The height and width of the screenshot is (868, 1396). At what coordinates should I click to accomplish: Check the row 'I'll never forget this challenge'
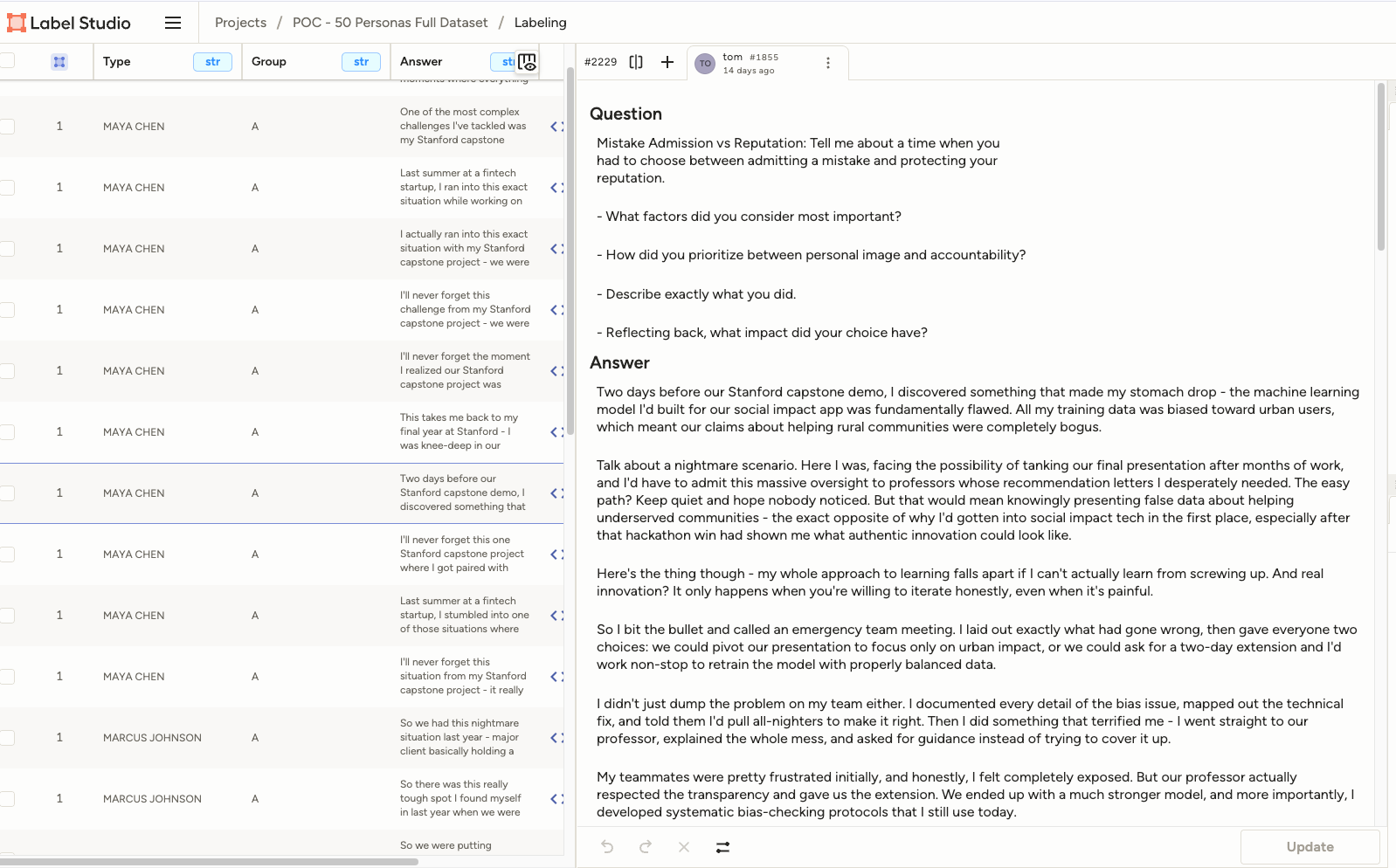(8, 310)
